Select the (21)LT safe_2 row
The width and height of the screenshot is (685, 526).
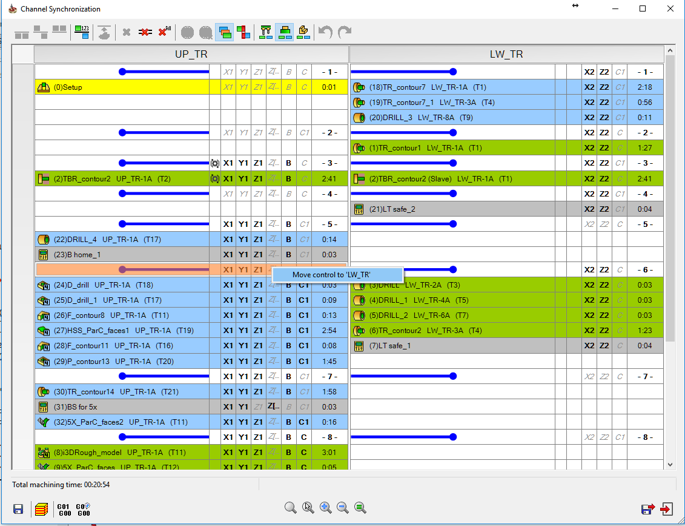tap(506, 209)
